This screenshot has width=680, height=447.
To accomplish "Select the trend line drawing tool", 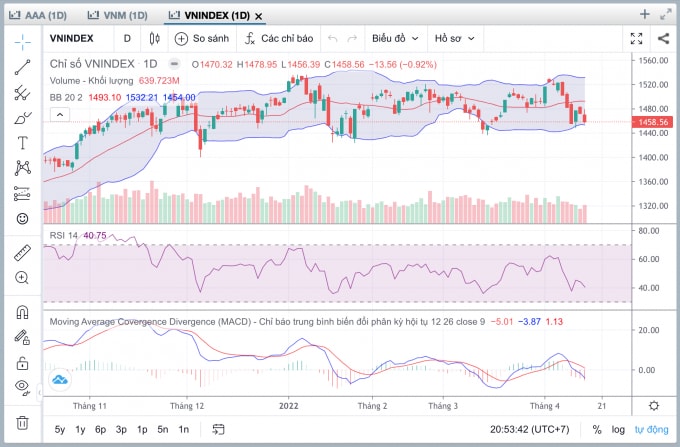I will coord(23,67).
